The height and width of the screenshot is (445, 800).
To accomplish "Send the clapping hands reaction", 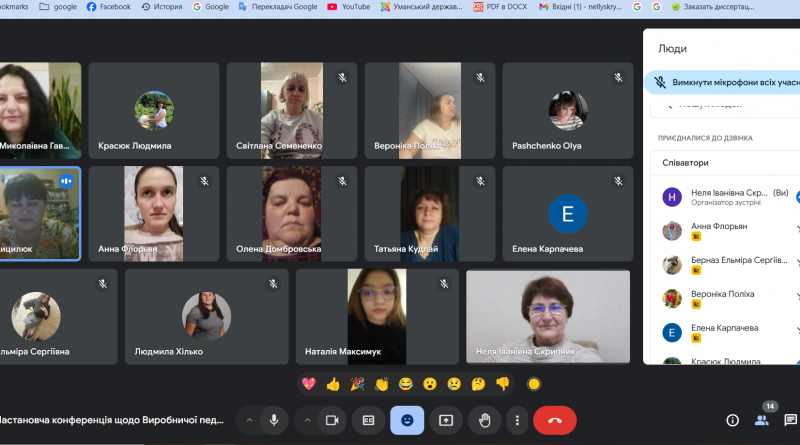I will pyautogui.click(x=381, y=384).
